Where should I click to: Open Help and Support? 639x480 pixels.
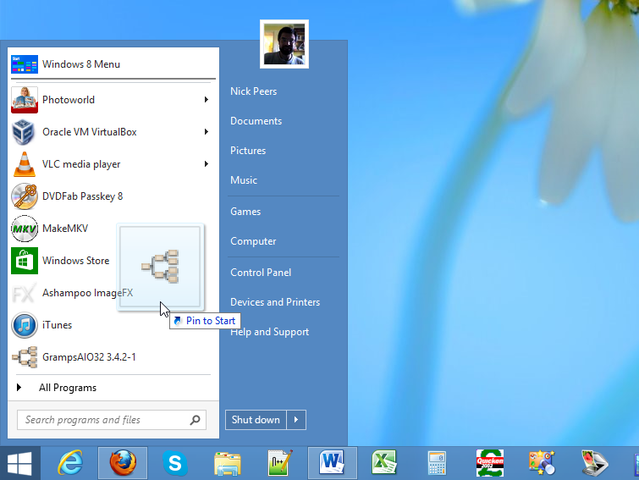pyautogui.click(x=270, y=332)
